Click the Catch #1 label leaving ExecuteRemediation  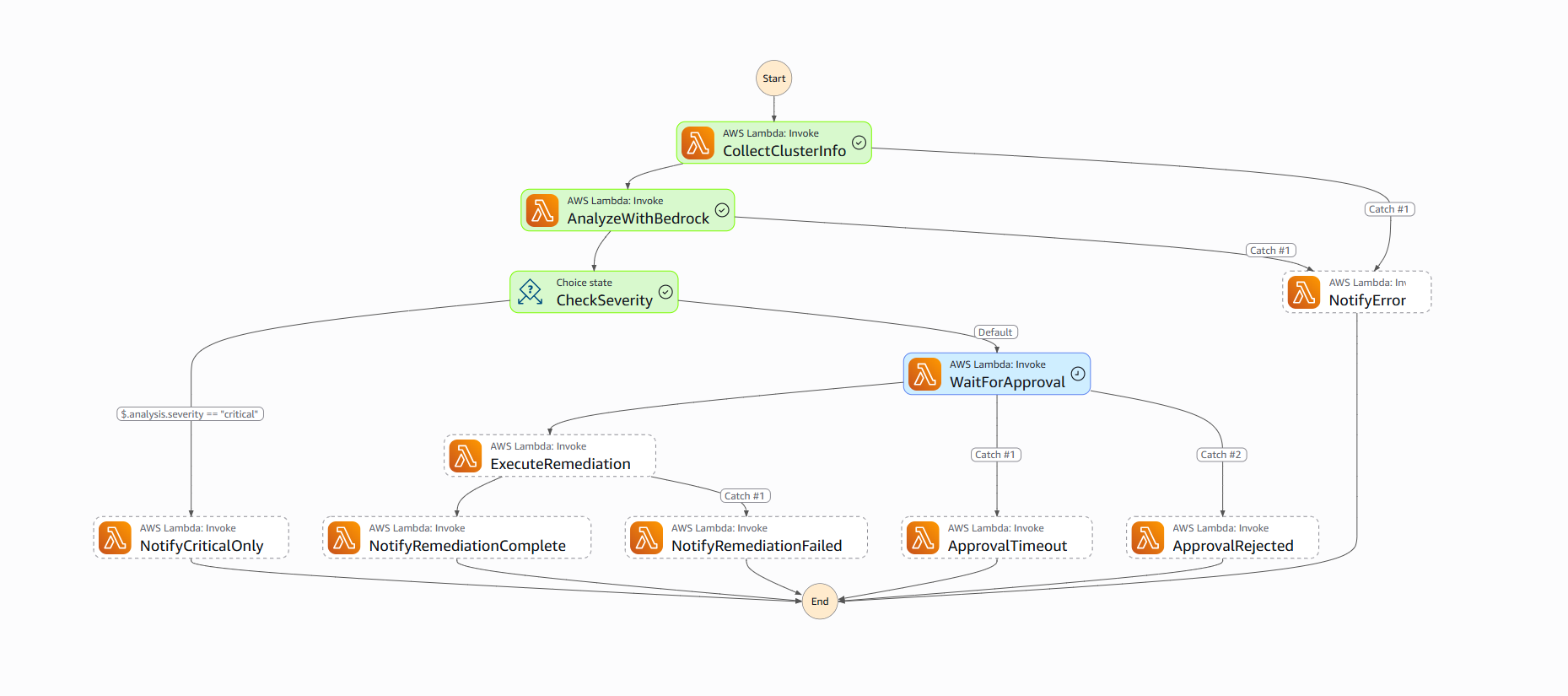click(745, 496)
